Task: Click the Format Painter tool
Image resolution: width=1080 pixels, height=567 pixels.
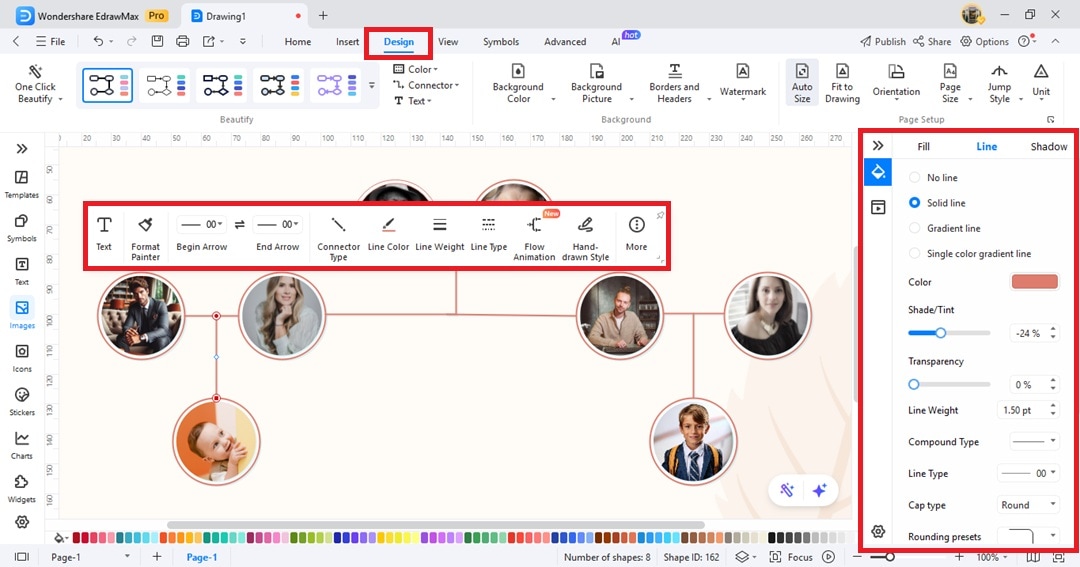Action: (145, 237)
